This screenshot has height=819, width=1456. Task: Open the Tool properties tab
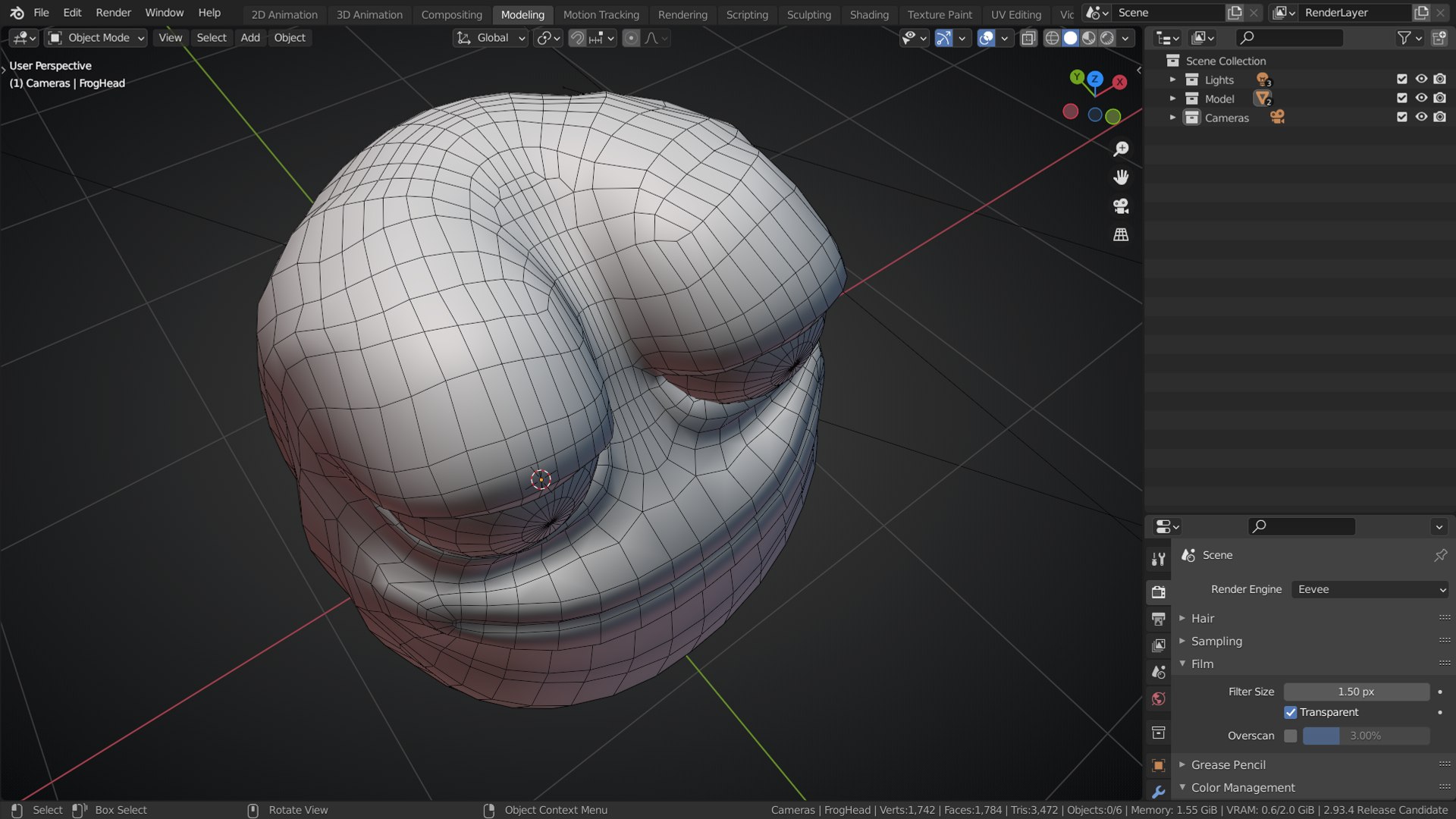tap(1158, 560)
